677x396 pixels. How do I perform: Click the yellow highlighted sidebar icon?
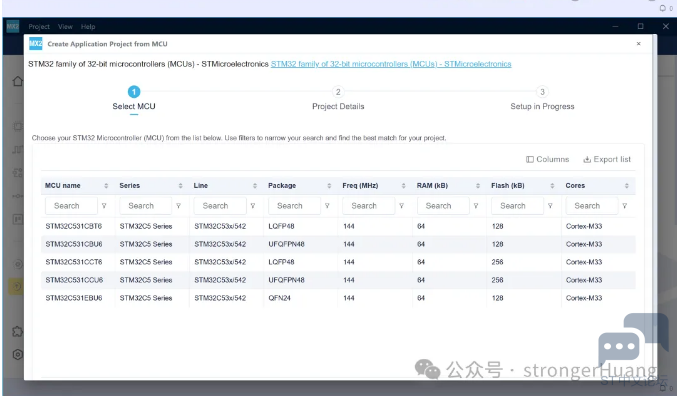[16, 287]
